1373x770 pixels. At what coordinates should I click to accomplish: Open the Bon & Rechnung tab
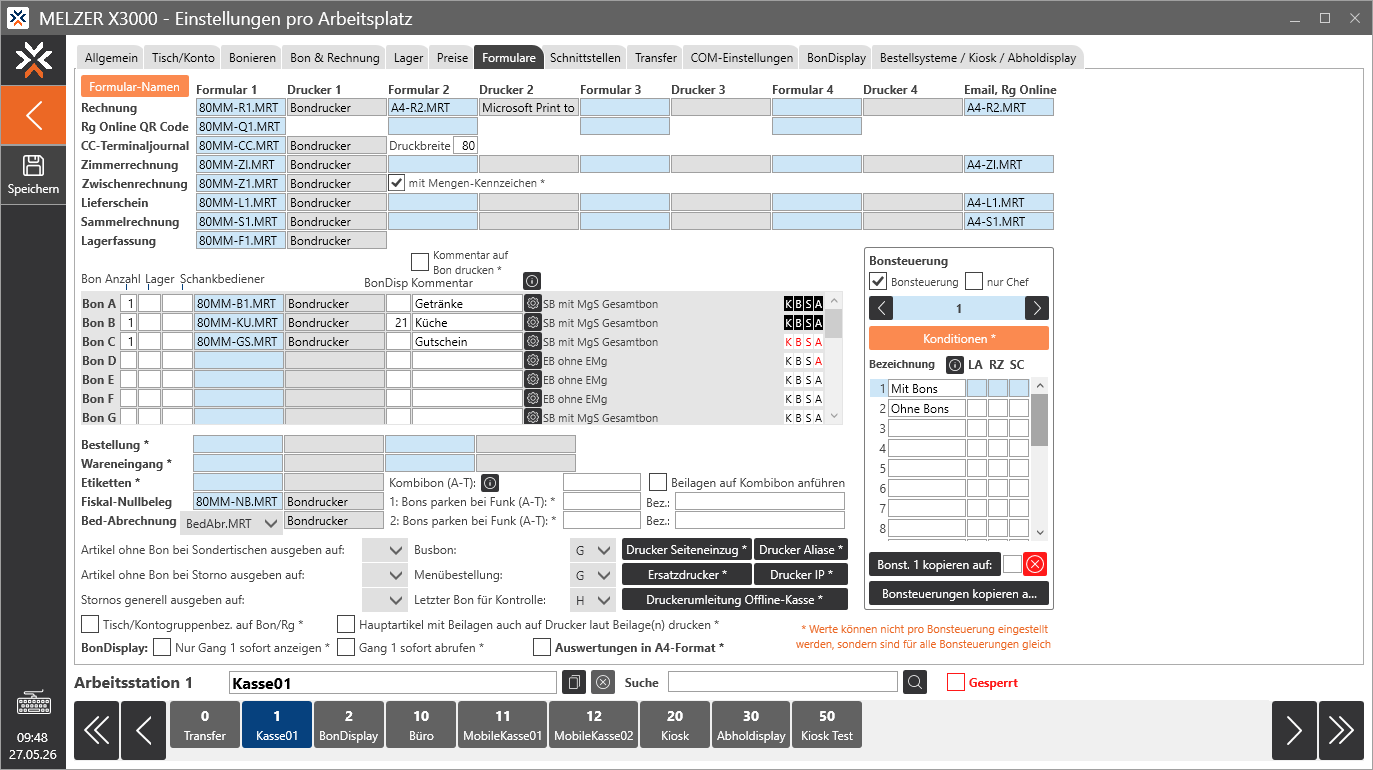tap(335, 57)
